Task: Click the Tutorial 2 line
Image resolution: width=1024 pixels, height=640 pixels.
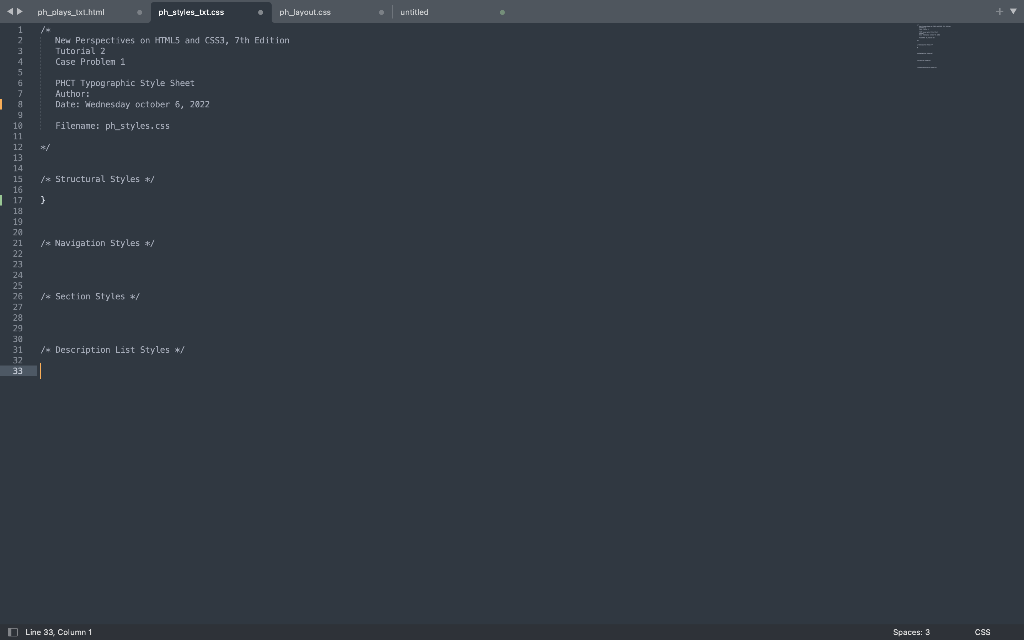Action: 80,51
